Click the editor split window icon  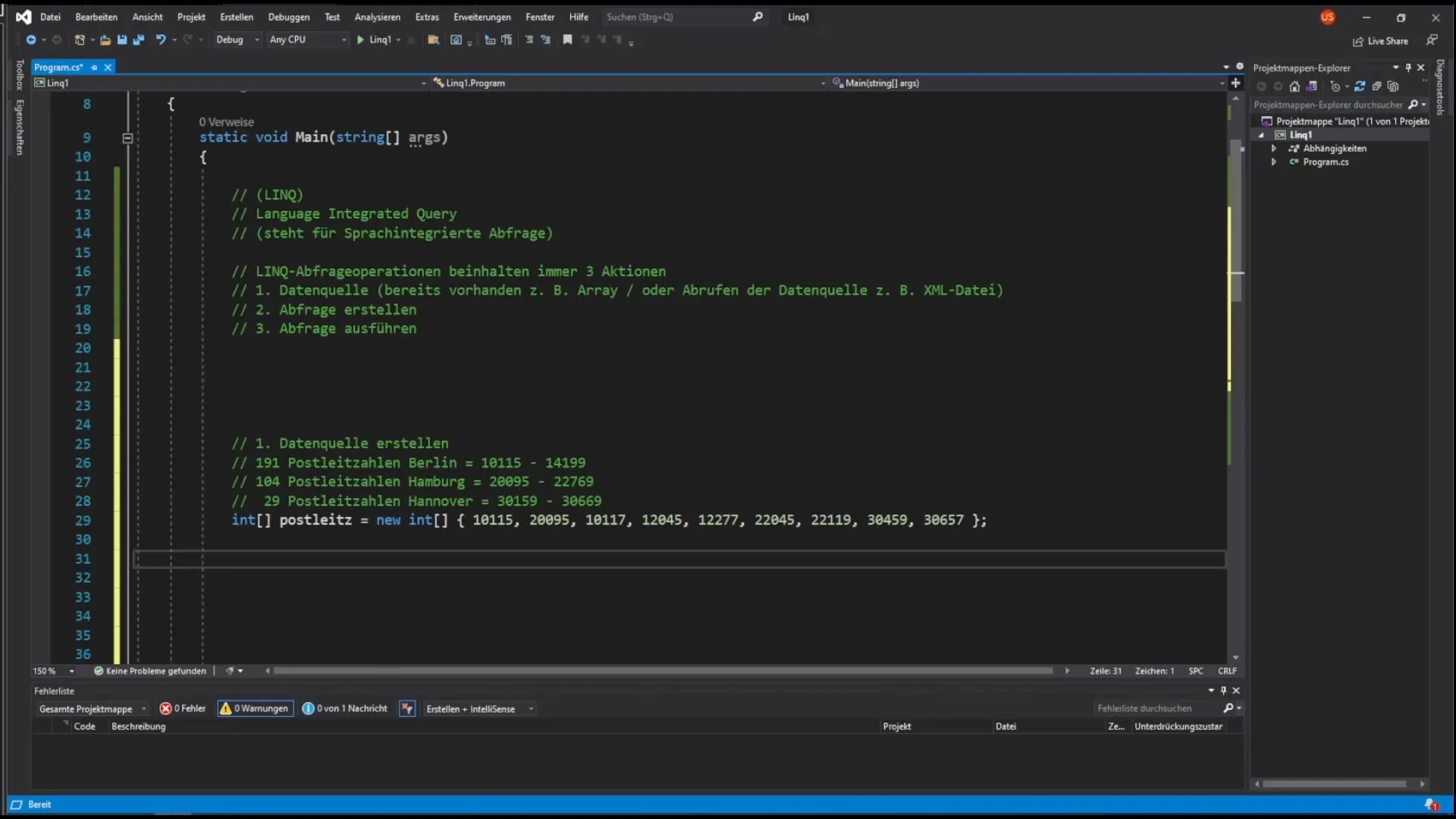1235,83
